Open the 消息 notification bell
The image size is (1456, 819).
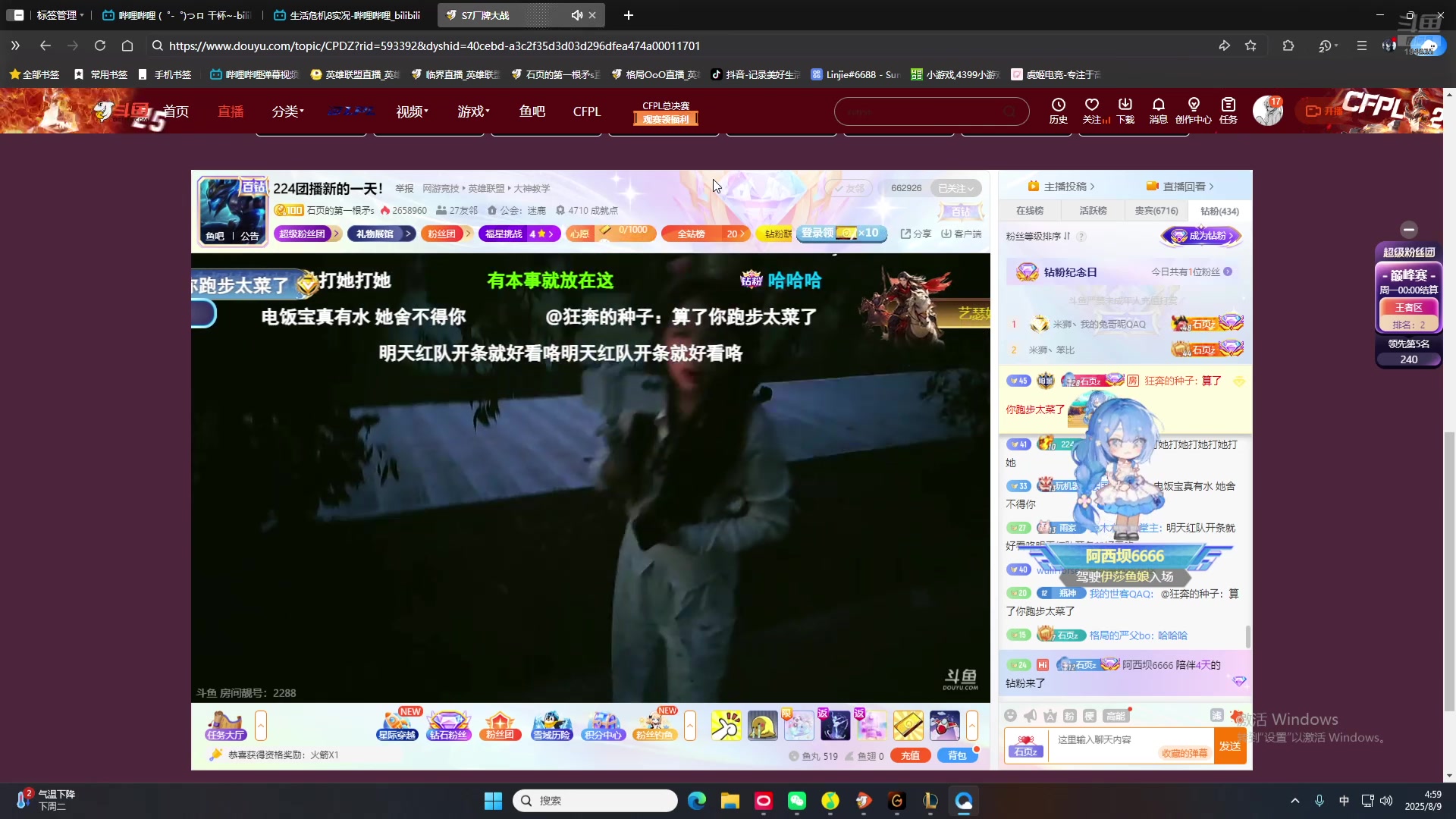[x=1158, y=111]
